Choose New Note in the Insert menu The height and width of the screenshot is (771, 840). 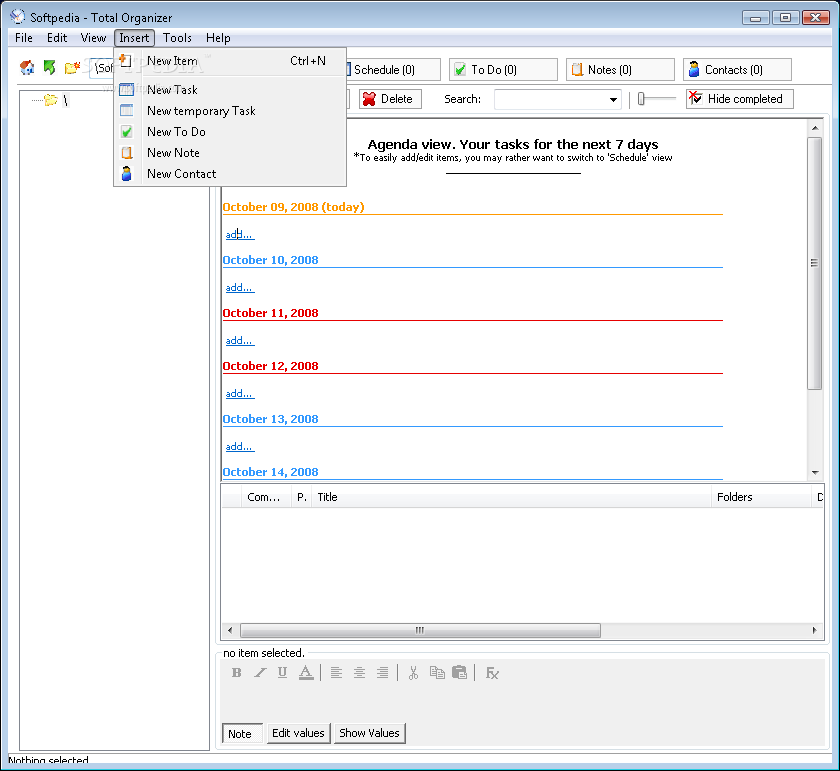click(230, 153)
